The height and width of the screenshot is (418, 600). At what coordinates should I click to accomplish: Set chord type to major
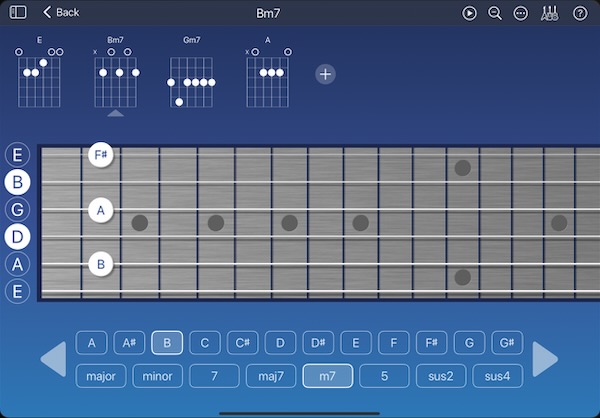(101, 376)
